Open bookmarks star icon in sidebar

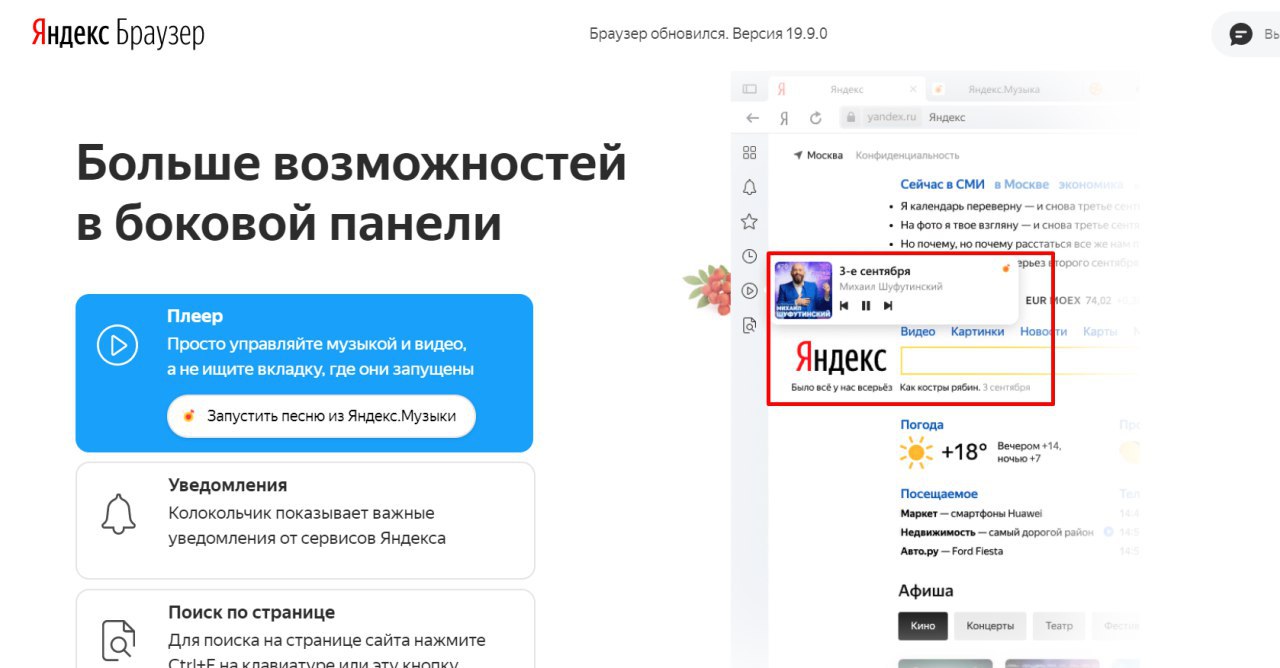point(749,221)
